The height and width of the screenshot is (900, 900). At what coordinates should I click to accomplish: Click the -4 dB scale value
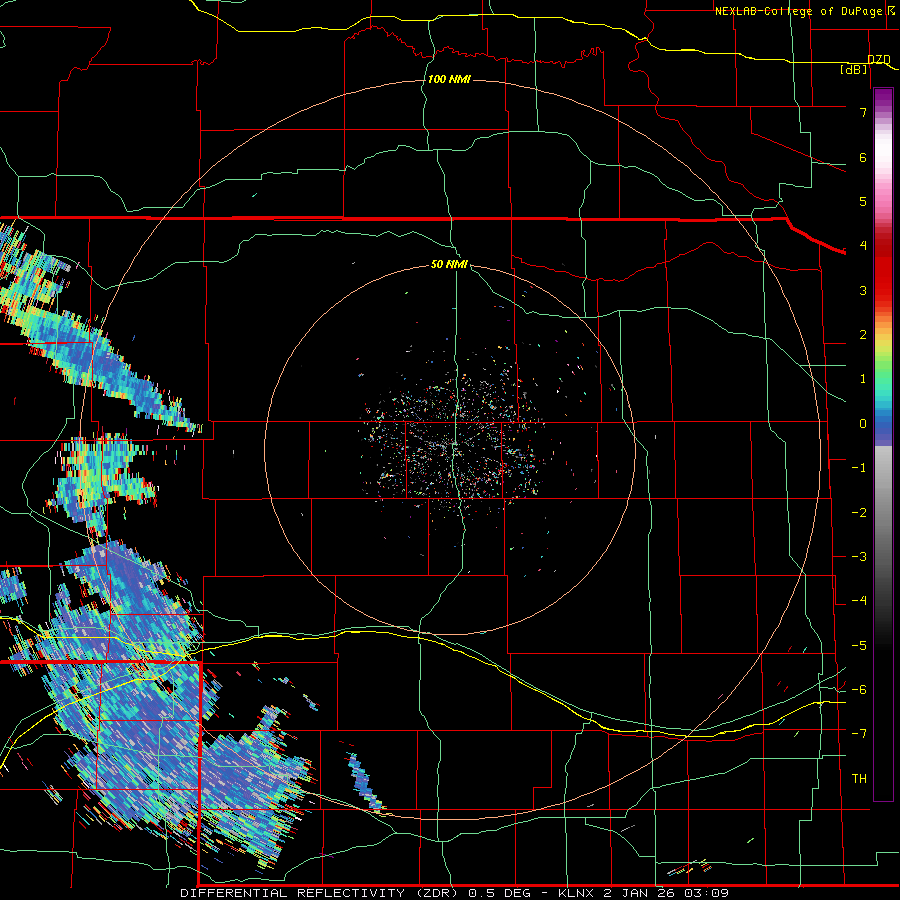click(859, 601)
